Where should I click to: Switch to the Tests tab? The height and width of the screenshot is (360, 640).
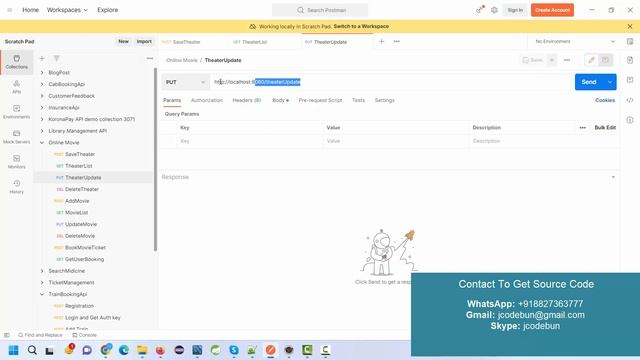358,100
